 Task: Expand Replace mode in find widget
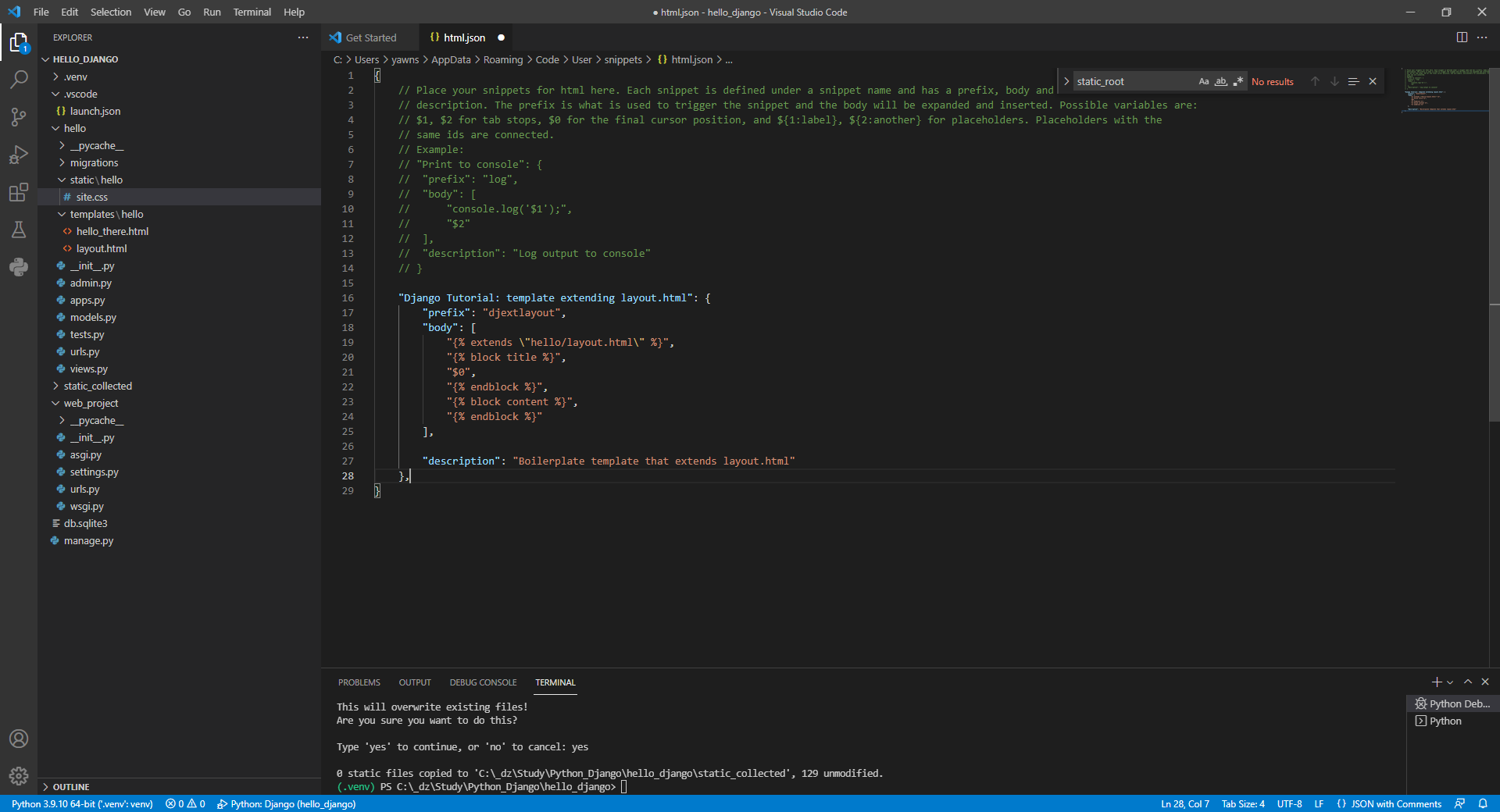pyautogui.click(x=1066, y=81)
